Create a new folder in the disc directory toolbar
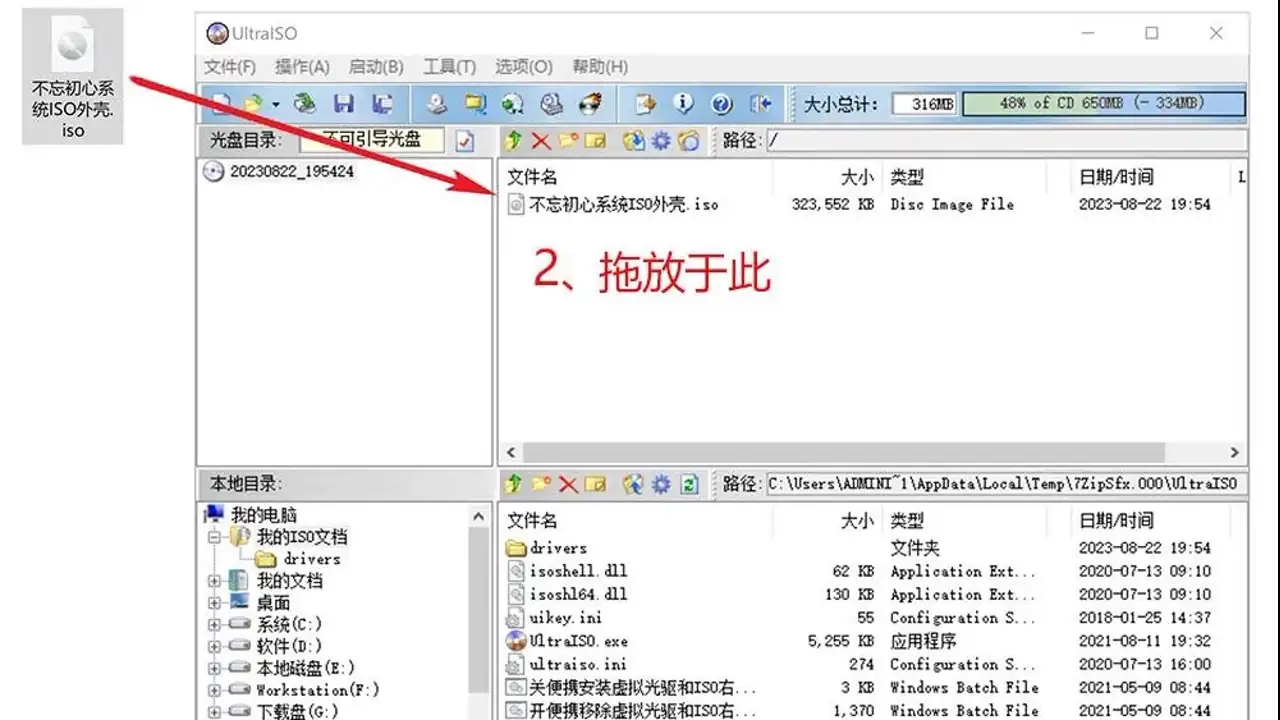Viewport: 1280px width, 720px height. 568,141
